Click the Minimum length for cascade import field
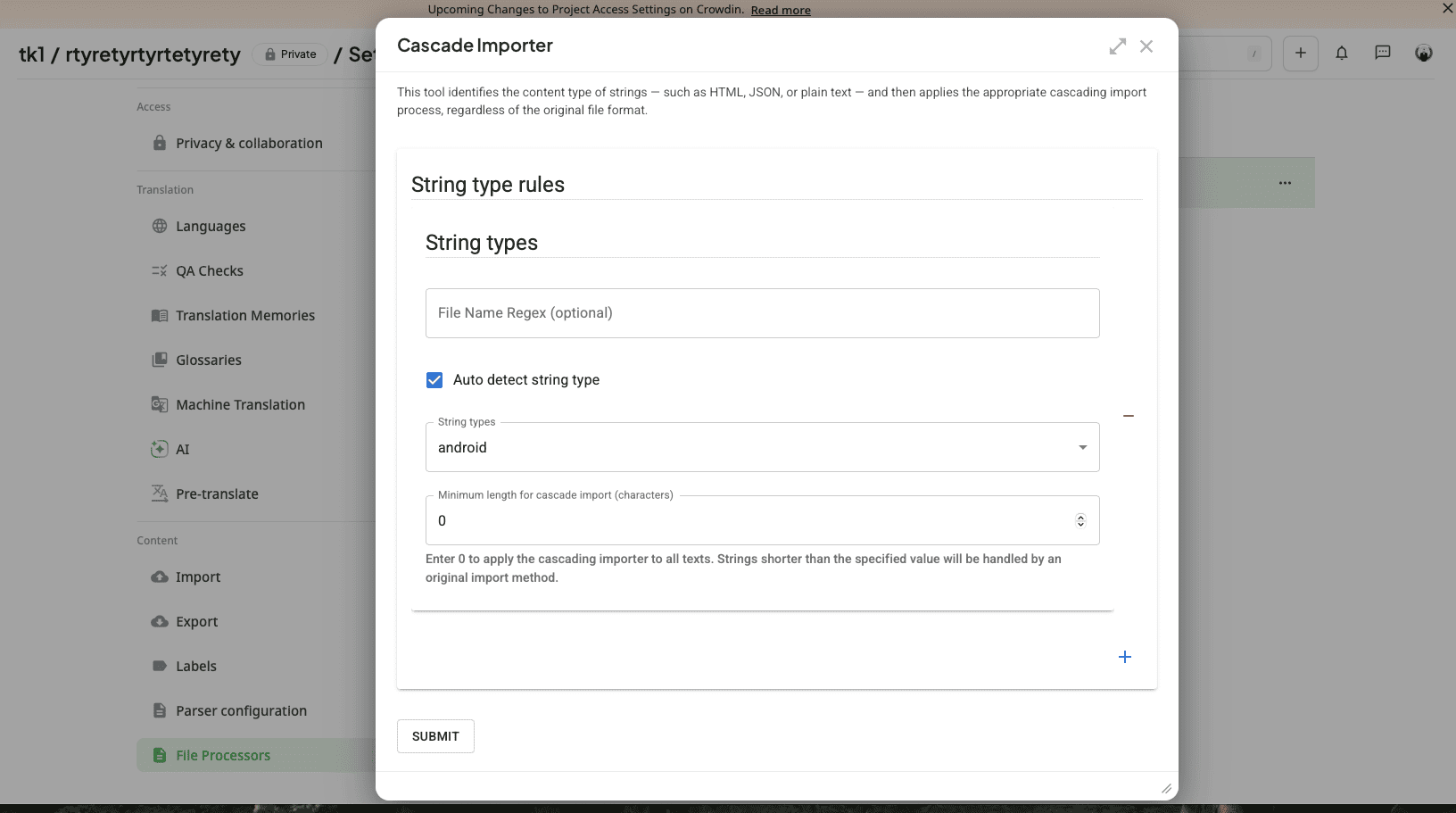Viewport: 1456px width, 813px height. pyautogui.click(x=762, y=520)
